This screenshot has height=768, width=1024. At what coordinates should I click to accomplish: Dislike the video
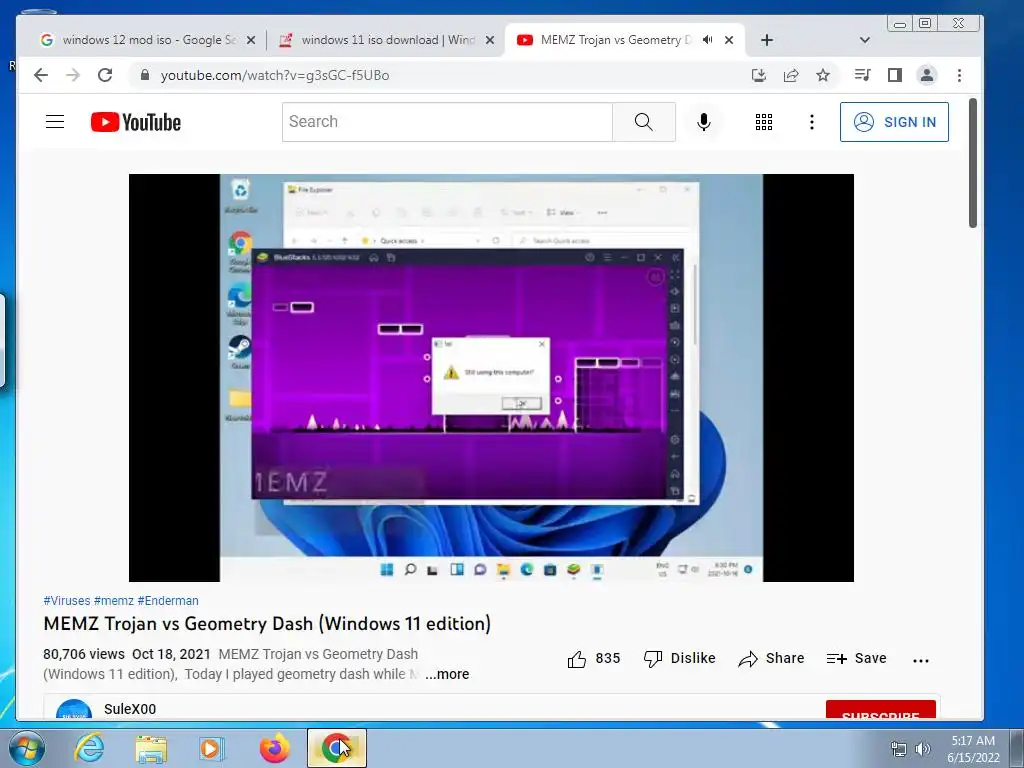[679, 659]
